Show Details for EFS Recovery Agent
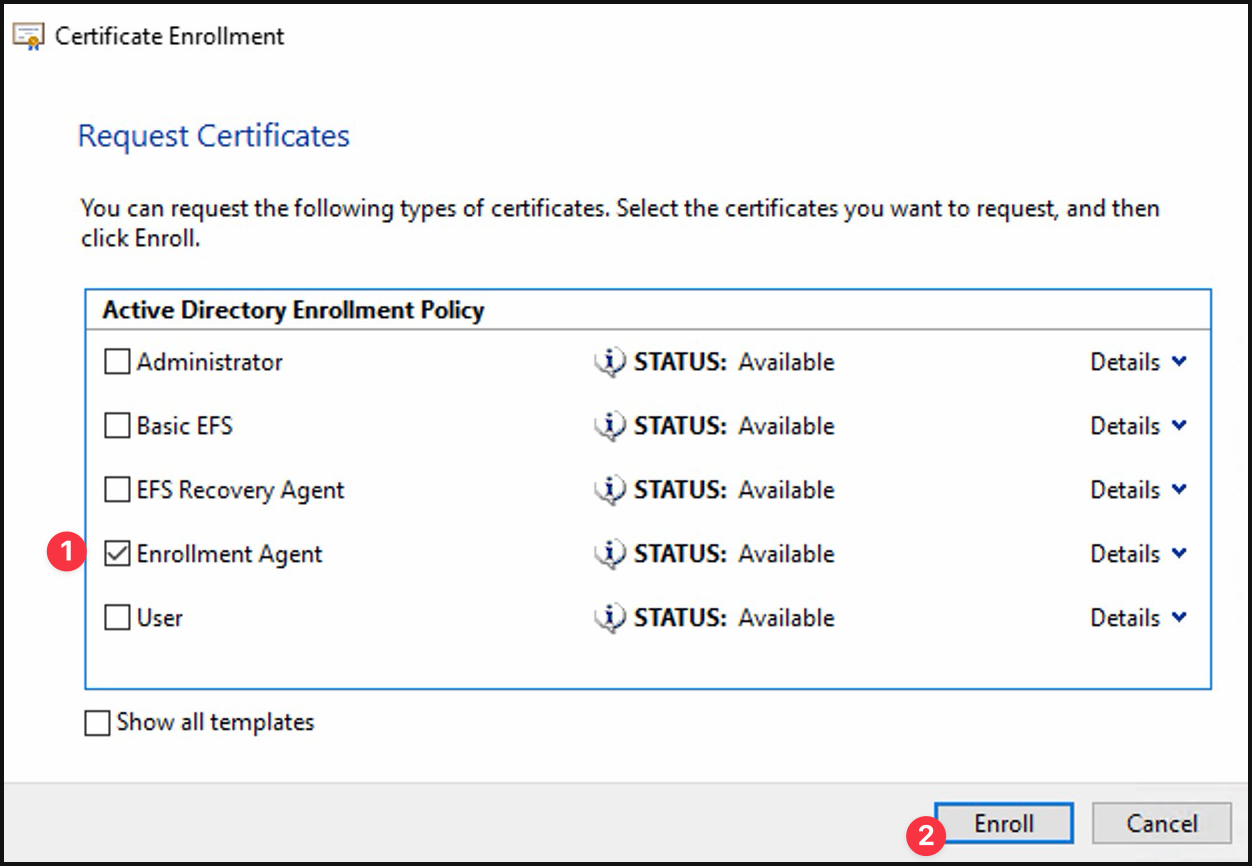The width and height of the screenshot is (1252, 866). (1138, 490)
